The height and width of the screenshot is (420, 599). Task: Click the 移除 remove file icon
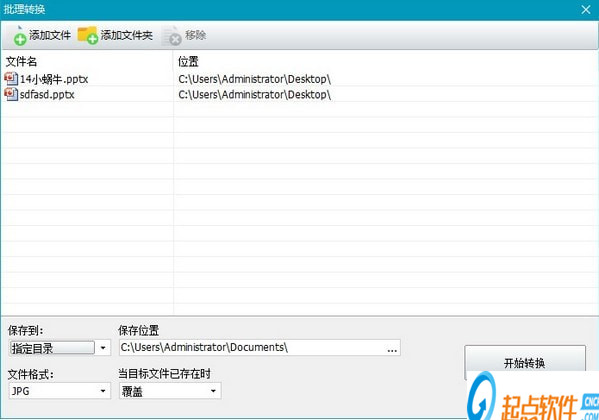pos(172,36)
